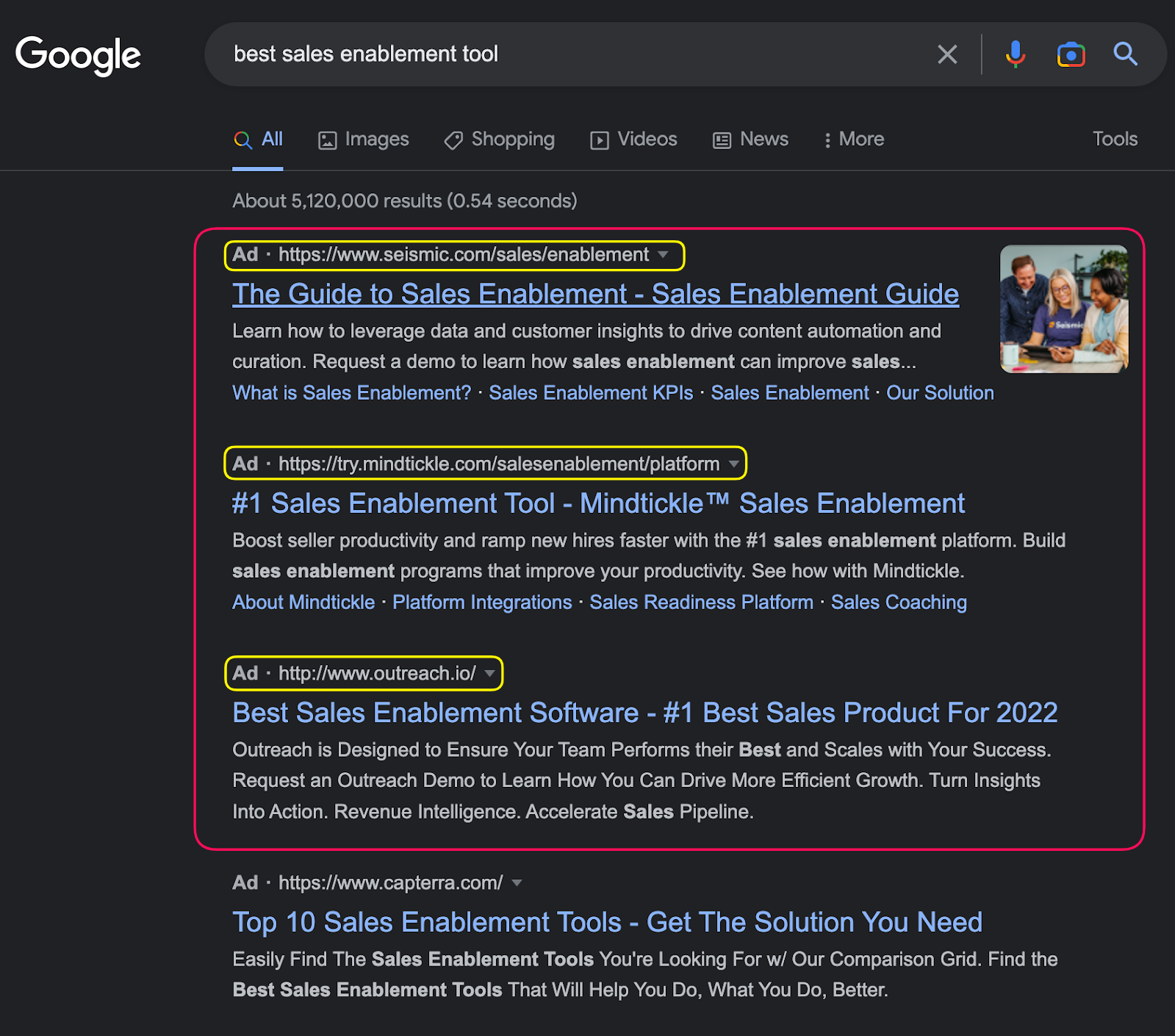Screen dimensions: 1175x1036
Task: Open Best Sales Enablement Software Outreach link
Action: (x=644, y=713)
